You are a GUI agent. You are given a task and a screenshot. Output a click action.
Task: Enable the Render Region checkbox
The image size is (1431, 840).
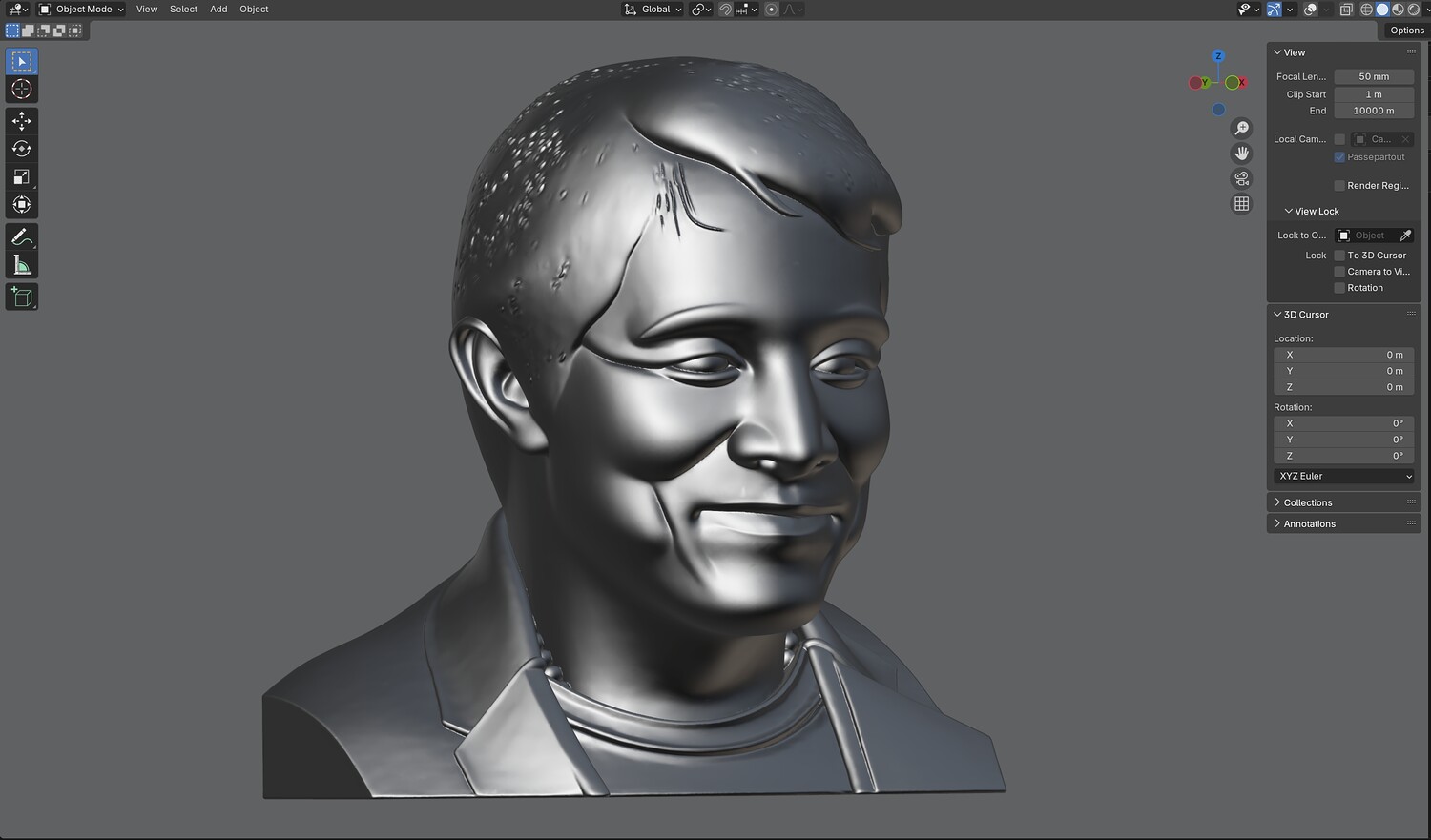[1339, 186]
